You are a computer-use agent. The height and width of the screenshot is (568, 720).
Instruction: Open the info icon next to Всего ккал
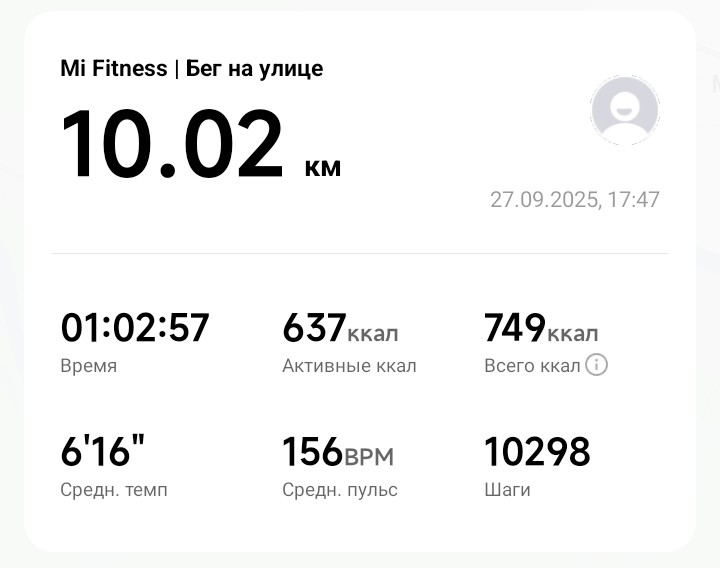pos(596,365)
